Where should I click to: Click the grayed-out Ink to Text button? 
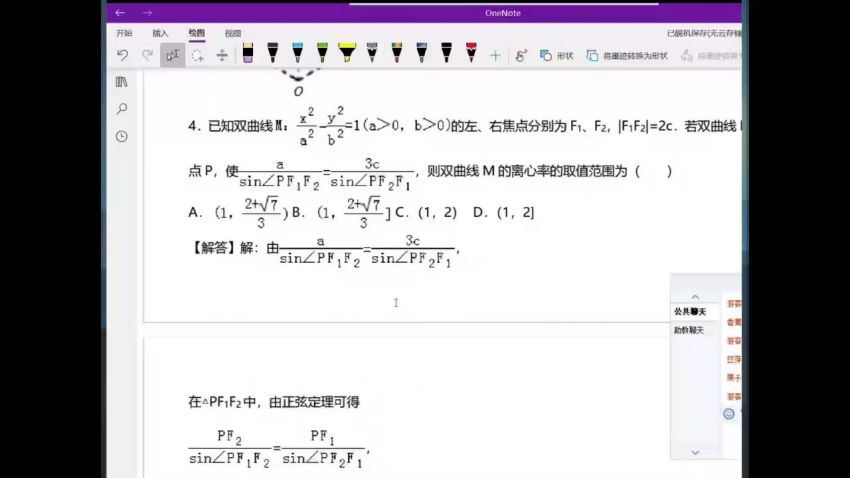pyautogui.click(x=710, y=55)
